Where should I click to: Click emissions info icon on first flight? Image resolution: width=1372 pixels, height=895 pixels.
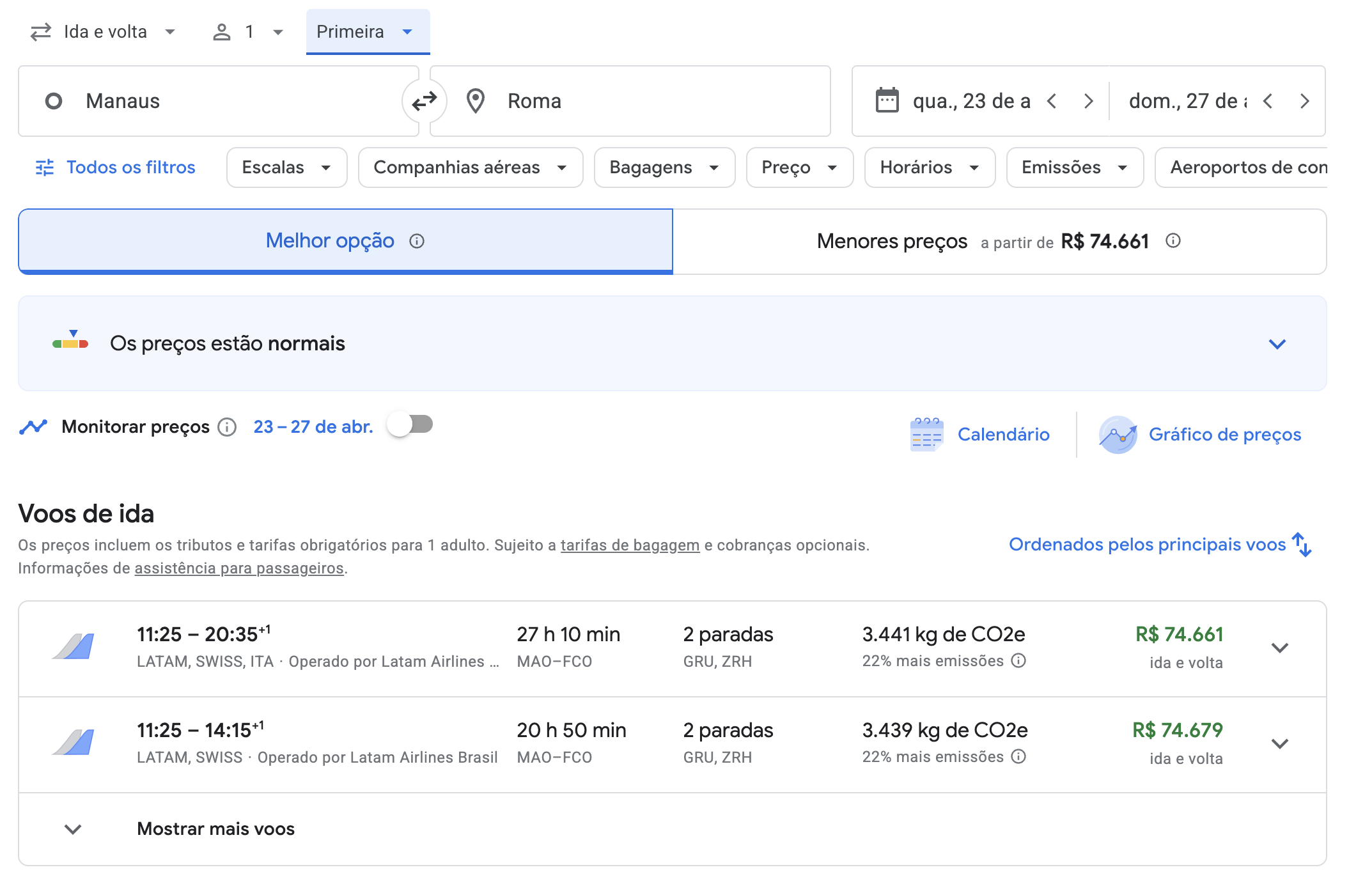(1018, 660)
